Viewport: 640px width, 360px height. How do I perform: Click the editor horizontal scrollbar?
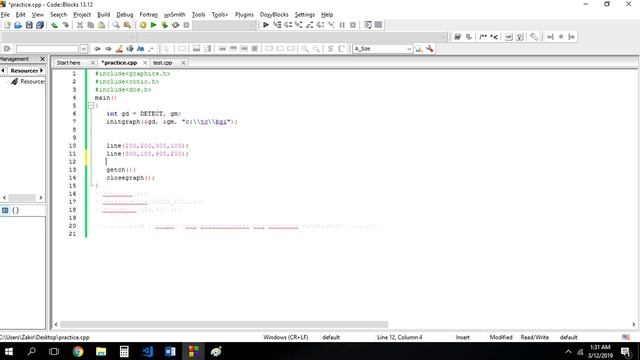click(x=224, y=324)
